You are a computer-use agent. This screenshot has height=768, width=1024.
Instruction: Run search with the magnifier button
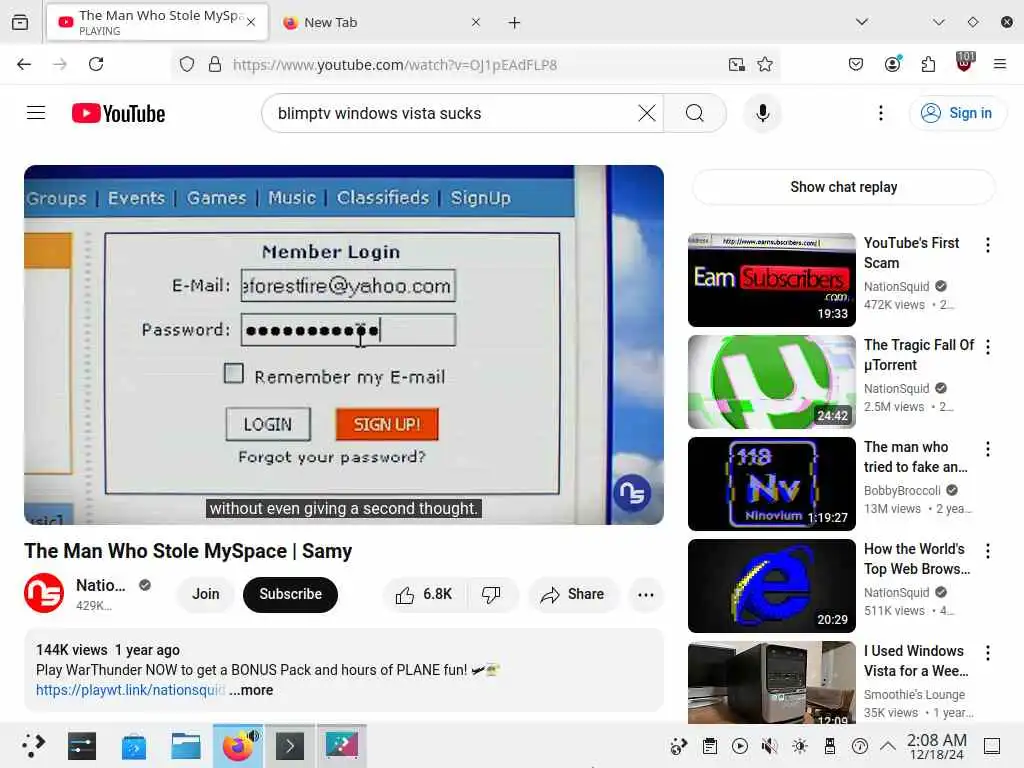pos(695,113)
